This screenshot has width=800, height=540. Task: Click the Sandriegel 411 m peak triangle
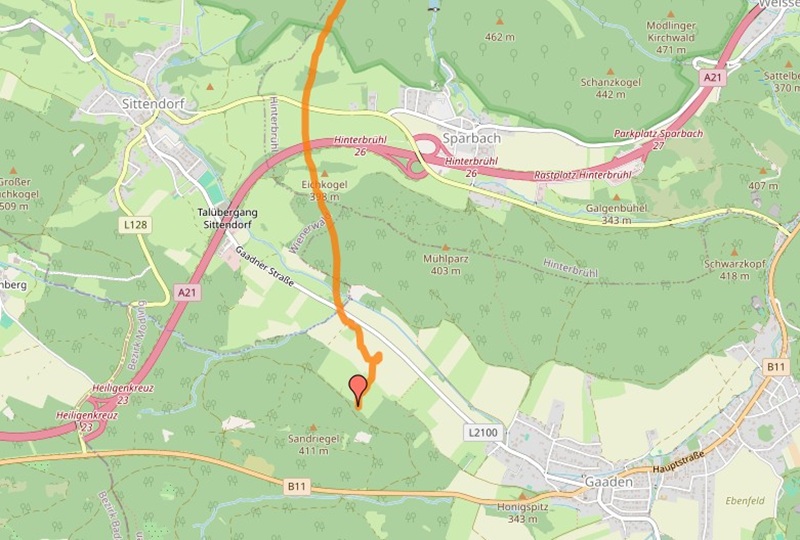313,428
